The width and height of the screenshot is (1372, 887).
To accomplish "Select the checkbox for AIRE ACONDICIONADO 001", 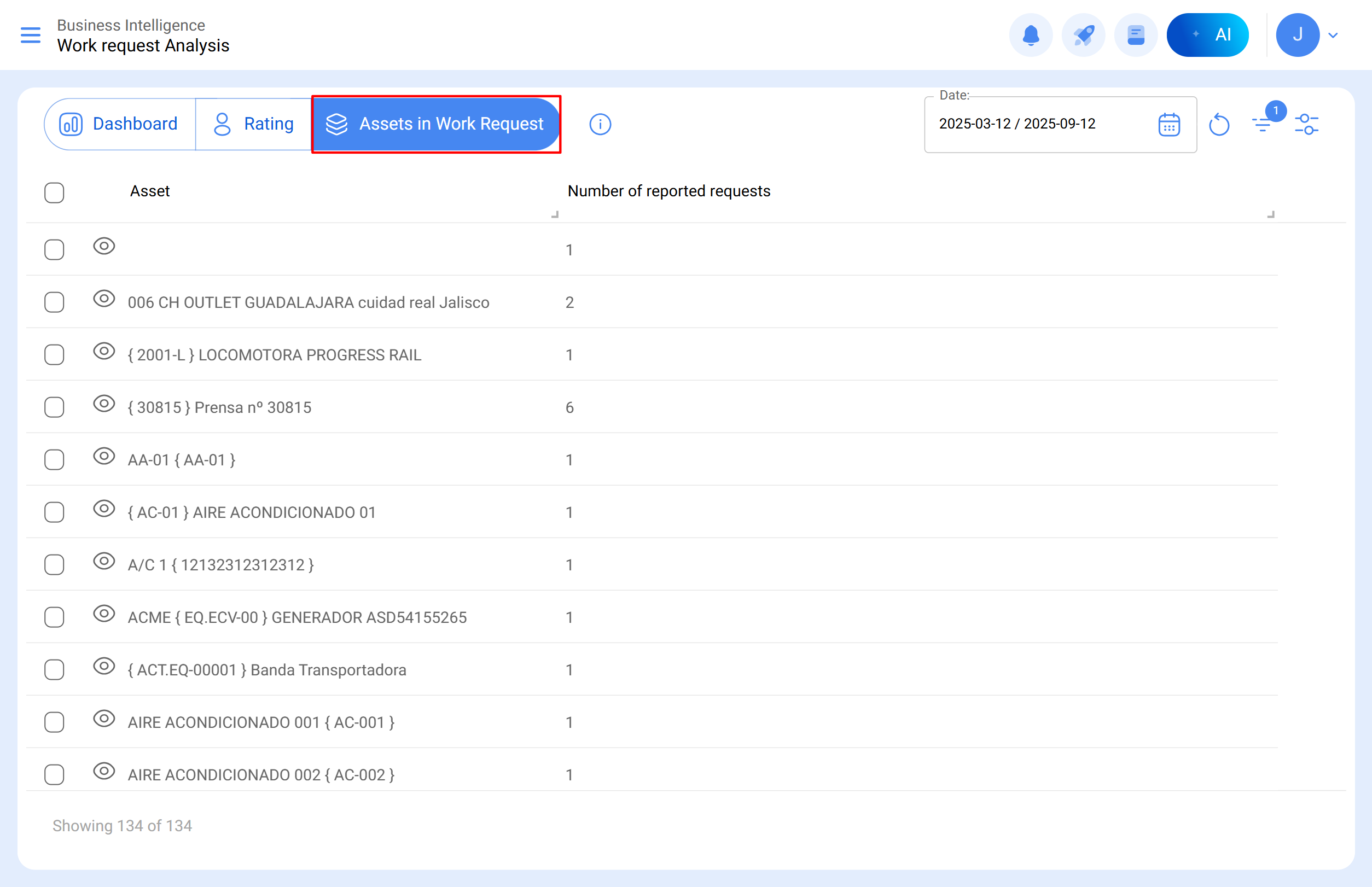I will (x=54, y=722).
